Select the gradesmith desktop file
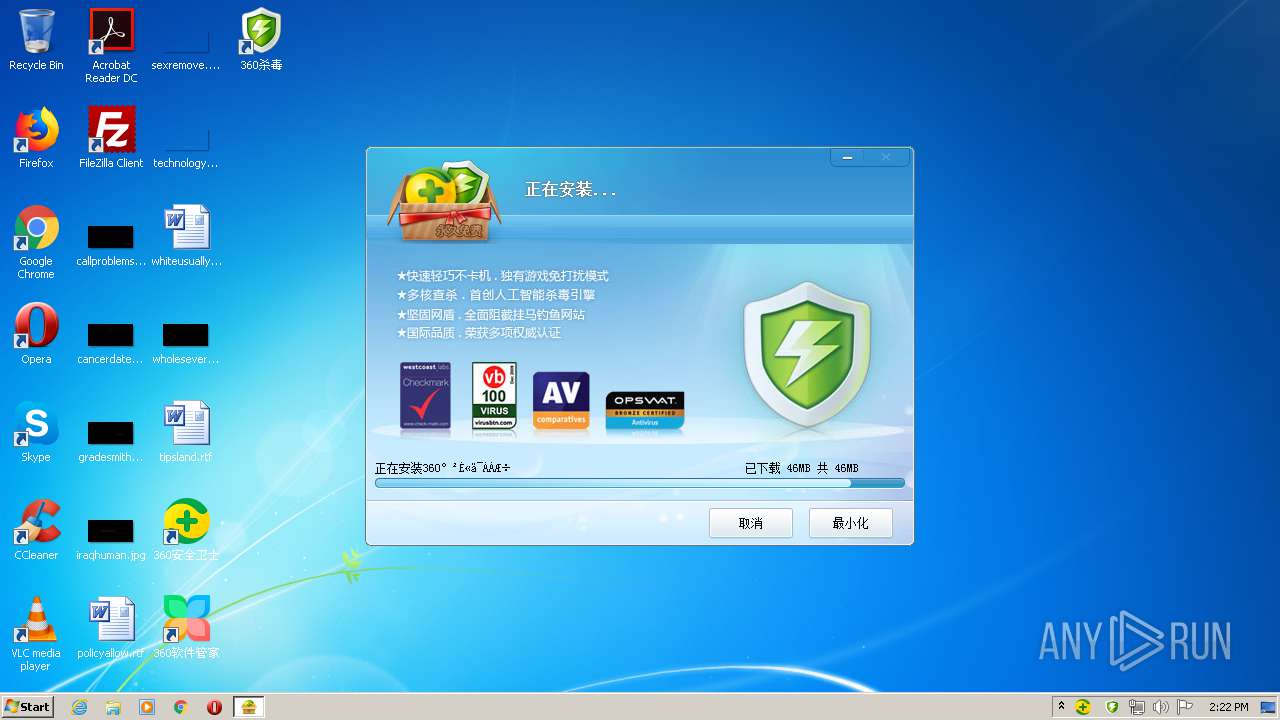This screenshot has height=720, width=1280. click(111, 441)
